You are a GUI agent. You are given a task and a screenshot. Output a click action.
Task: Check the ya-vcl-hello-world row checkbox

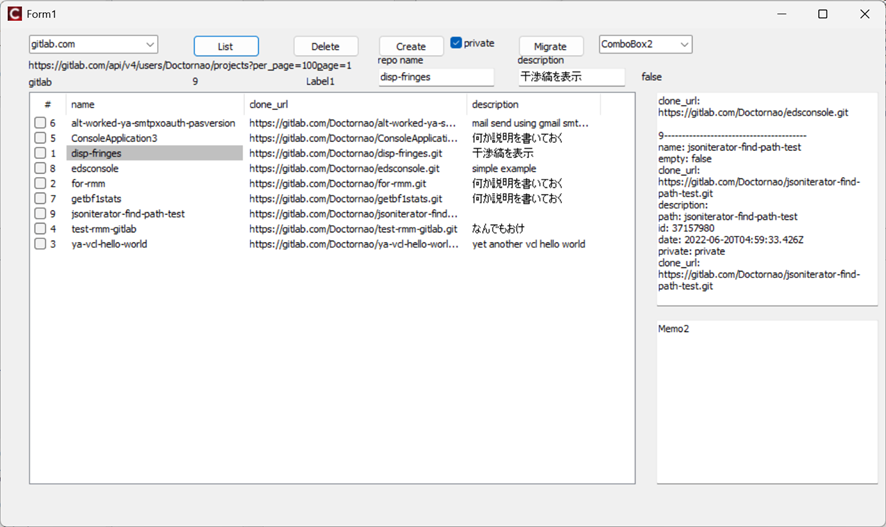coord(40,244)
